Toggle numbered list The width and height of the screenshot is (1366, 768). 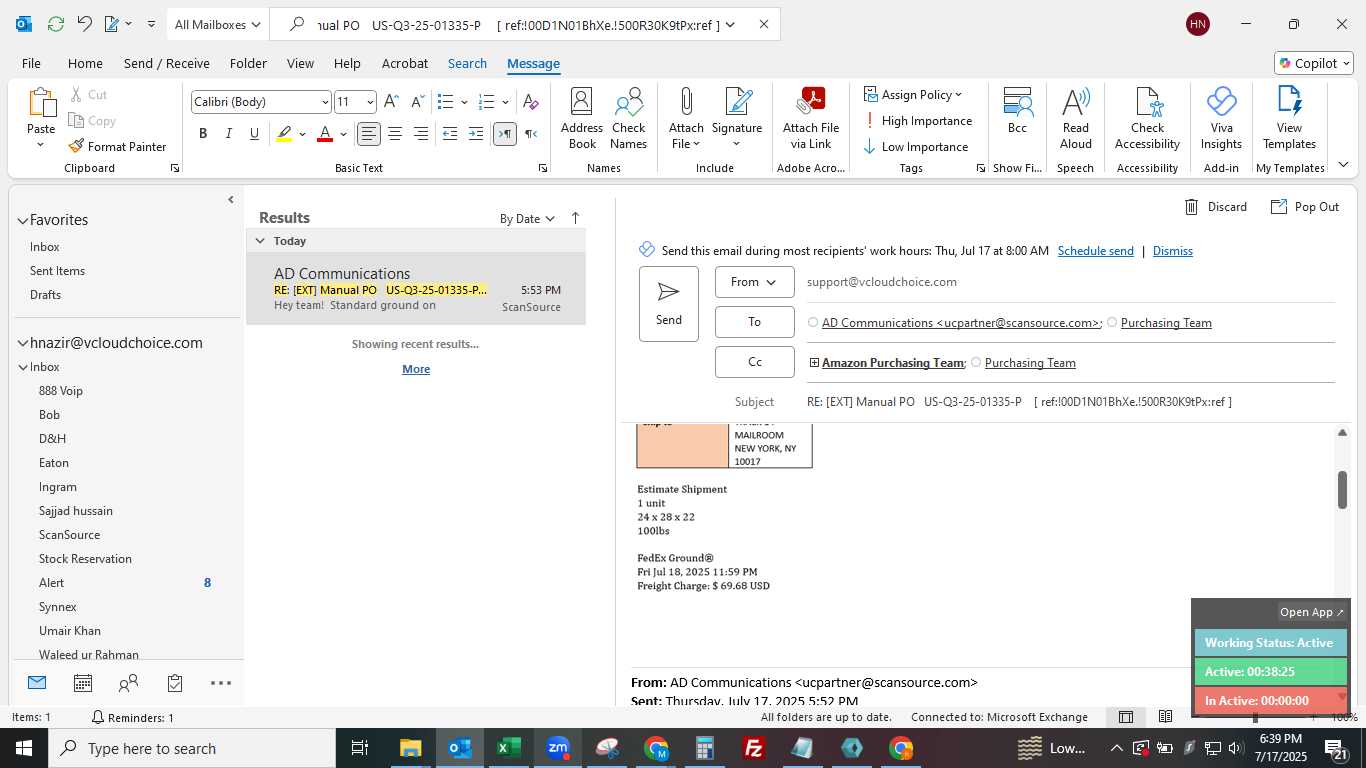pos(487,102)
